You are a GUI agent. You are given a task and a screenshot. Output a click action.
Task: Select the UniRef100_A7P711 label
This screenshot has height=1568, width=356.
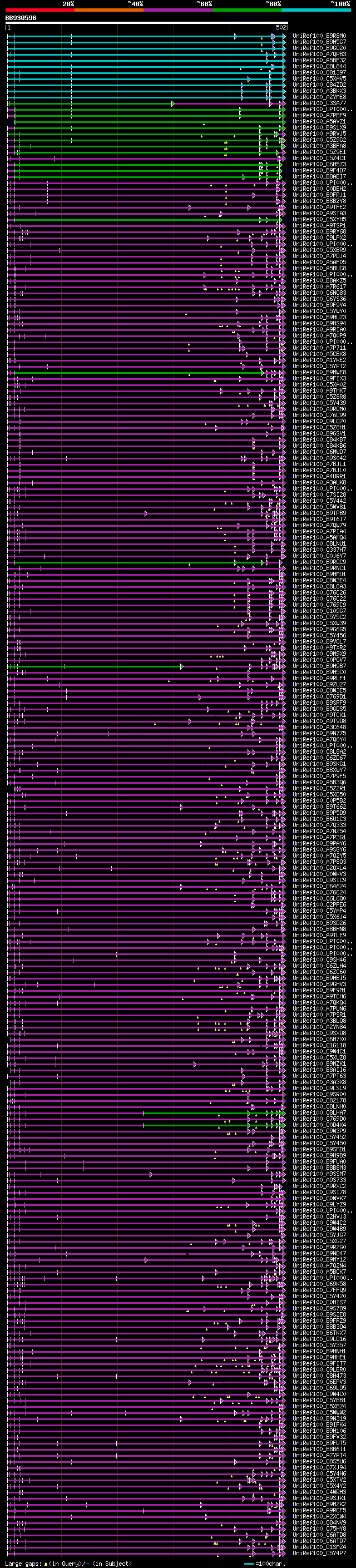pos(319,348)
